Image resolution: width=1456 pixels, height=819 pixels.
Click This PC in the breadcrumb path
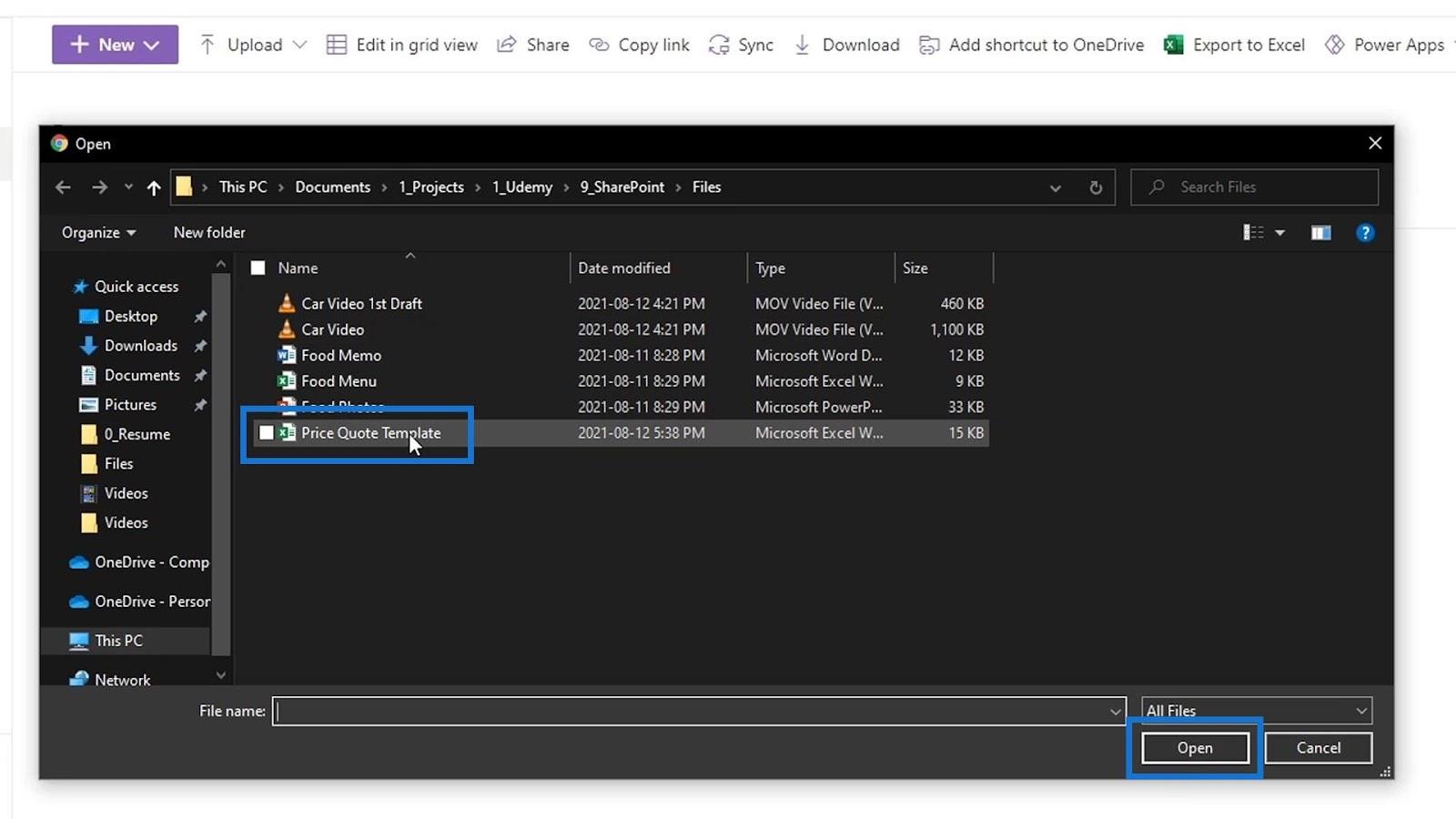pos(243,187)
